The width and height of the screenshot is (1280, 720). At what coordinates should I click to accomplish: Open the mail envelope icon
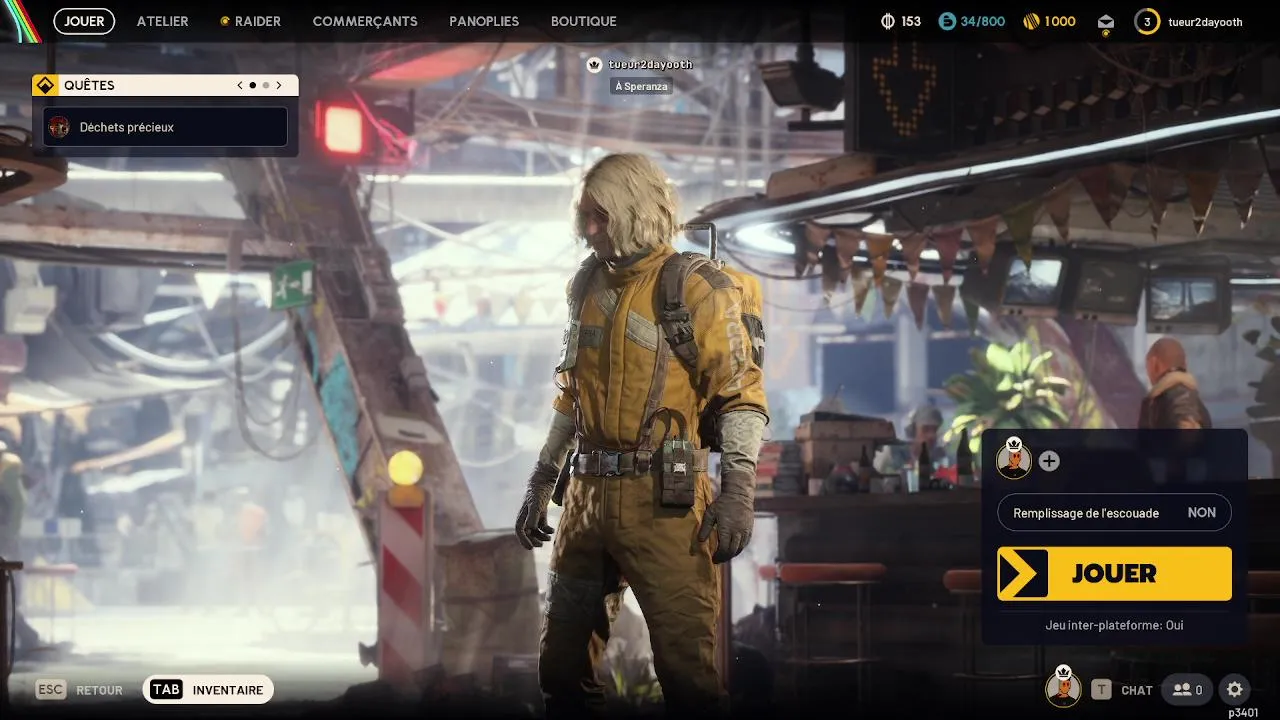1105,22
